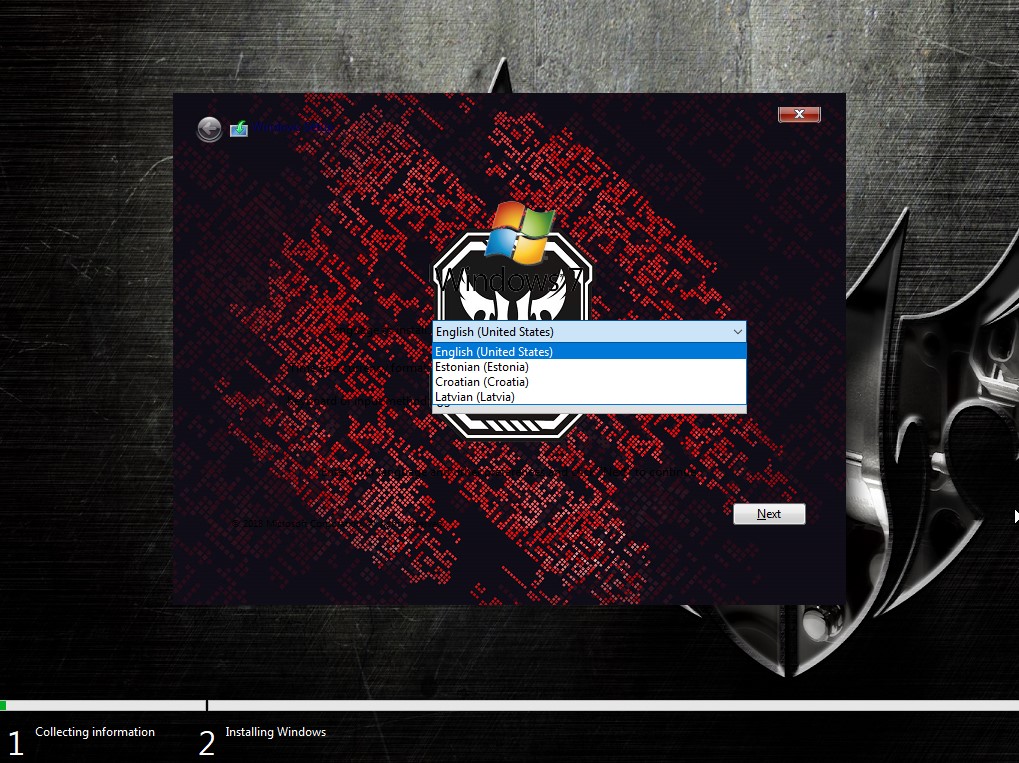
Task: Click the Next button
Action: (x=769, y=513)
